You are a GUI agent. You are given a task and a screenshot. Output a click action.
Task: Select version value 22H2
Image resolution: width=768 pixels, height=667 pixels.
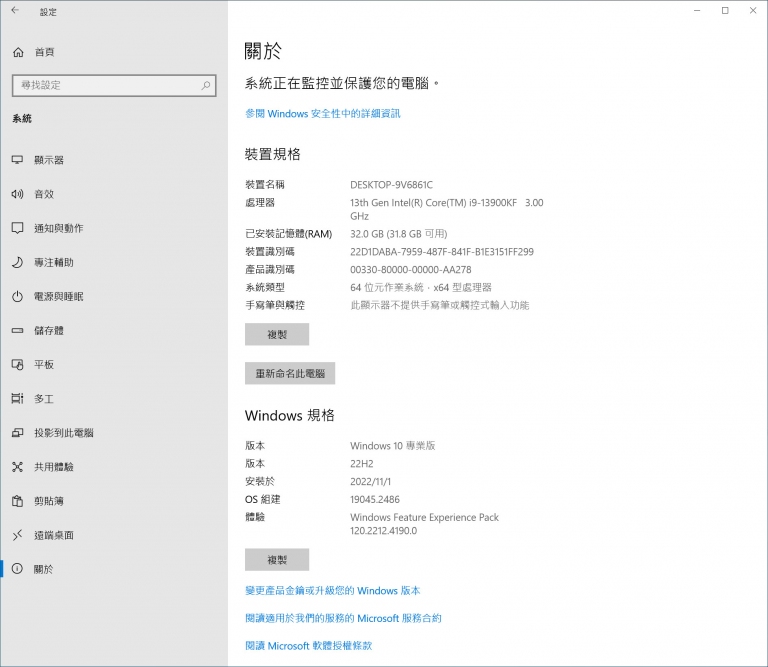click(x=361, y=464)
